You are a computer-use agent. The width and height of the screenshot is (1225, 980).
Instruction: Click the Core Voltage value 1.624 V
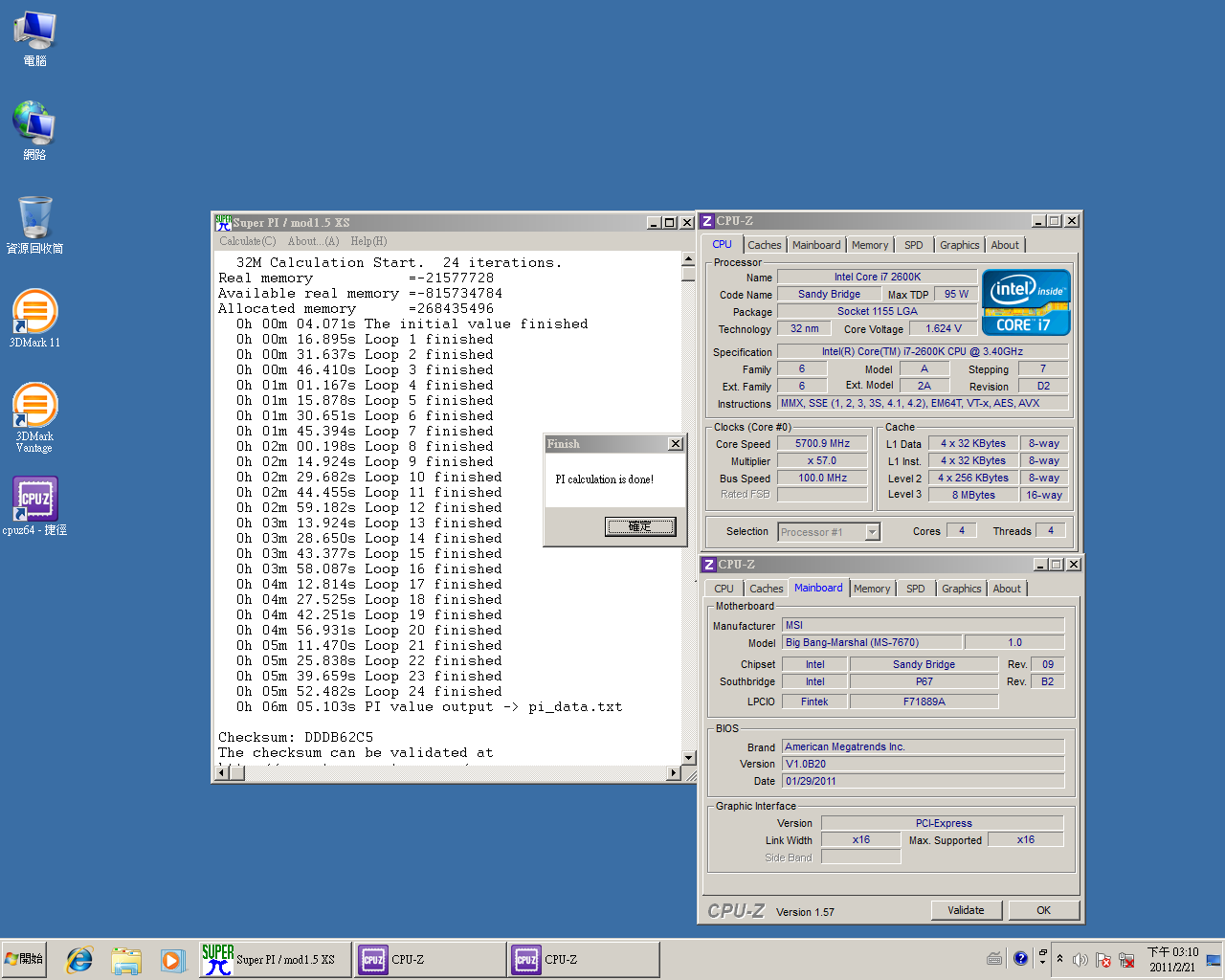[x=944, y=328]
